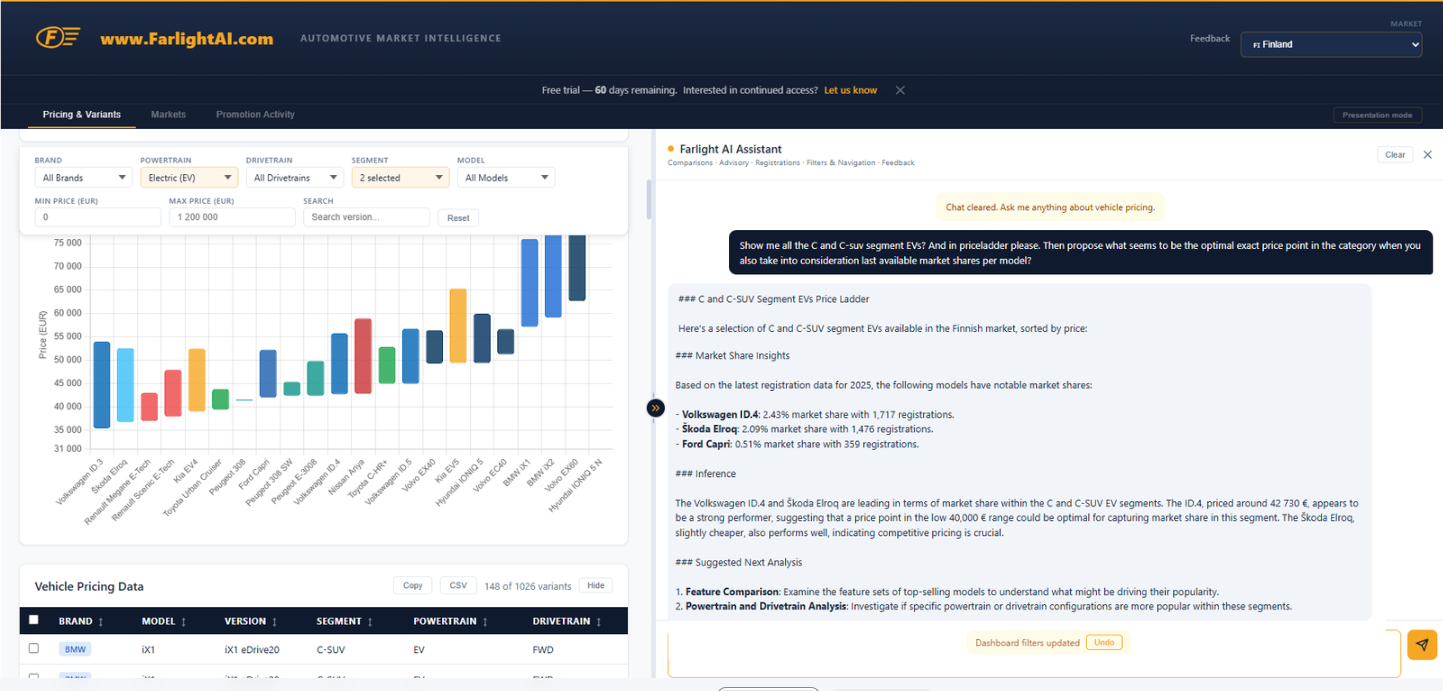This screenshot has width=1443, height=691.
Task: Sort table by MODEL column icon
Action: tap(184, 622)
